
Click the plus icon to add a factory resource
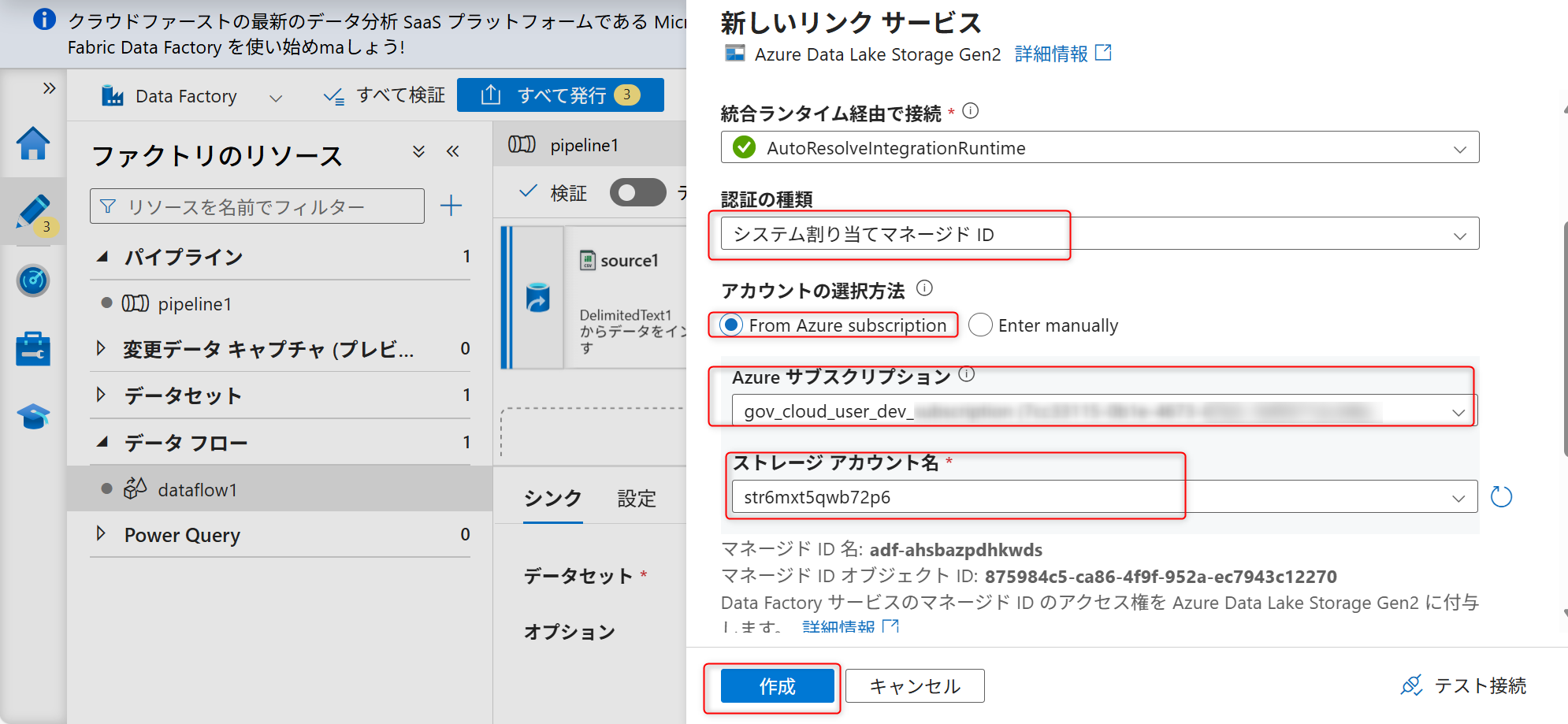point(451,206)
